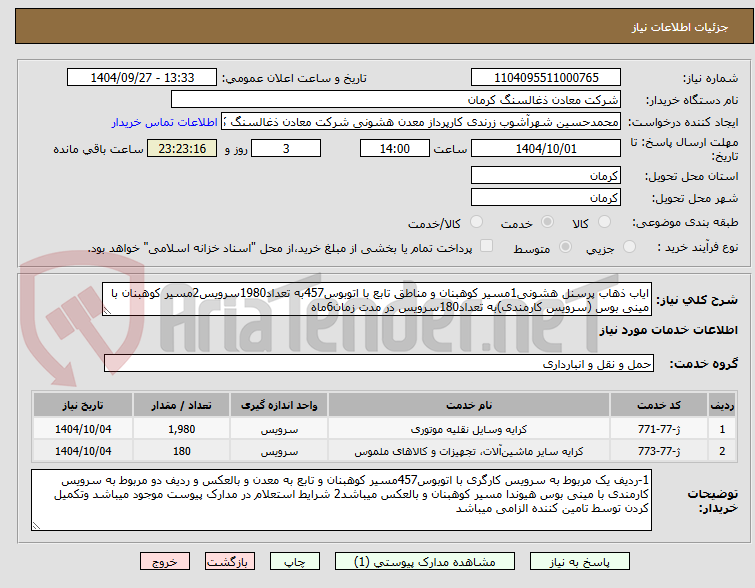Click the resize handle of شرح کلی نیاز box

coord(107,311)
